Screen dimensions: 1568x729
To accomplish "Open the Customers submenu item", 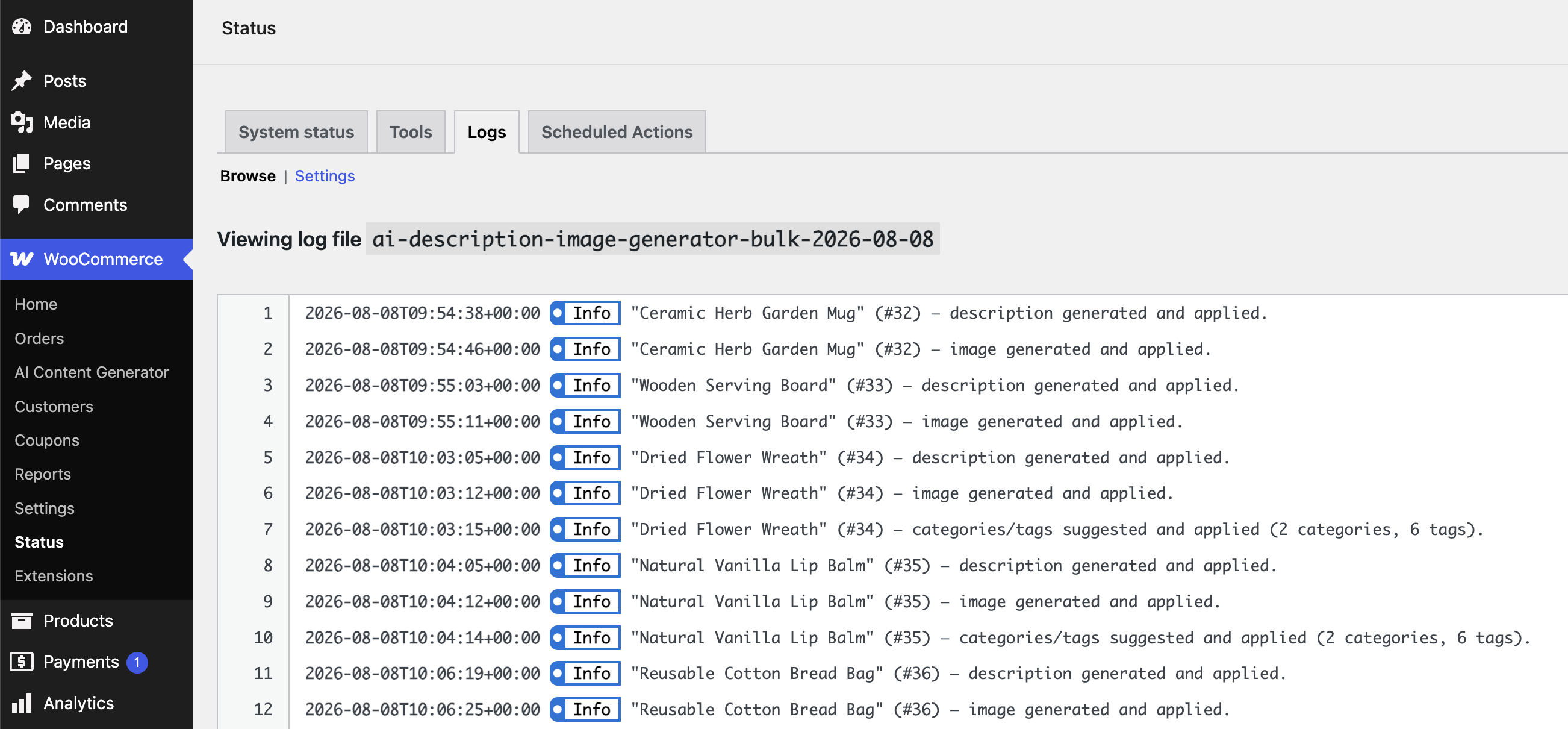I will point(54,406).
